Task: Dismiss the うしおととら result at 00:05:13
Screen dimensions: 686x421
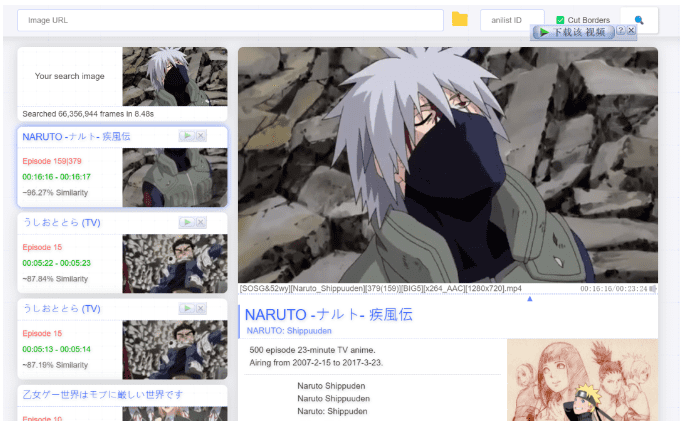Action: 201,309
